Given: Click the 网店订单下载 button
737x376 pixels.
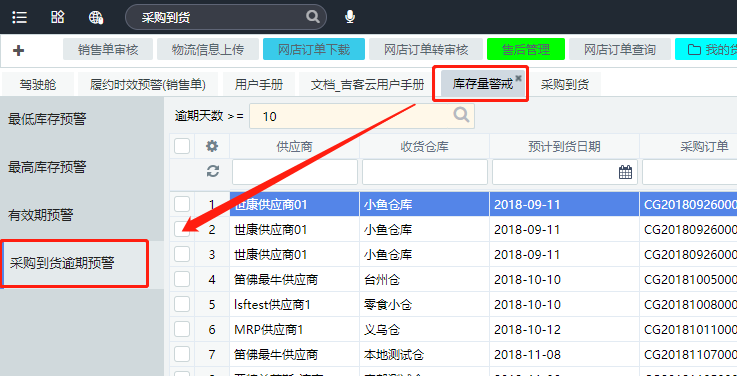Looking at the screenshot, I should click(x=314, y=49).
